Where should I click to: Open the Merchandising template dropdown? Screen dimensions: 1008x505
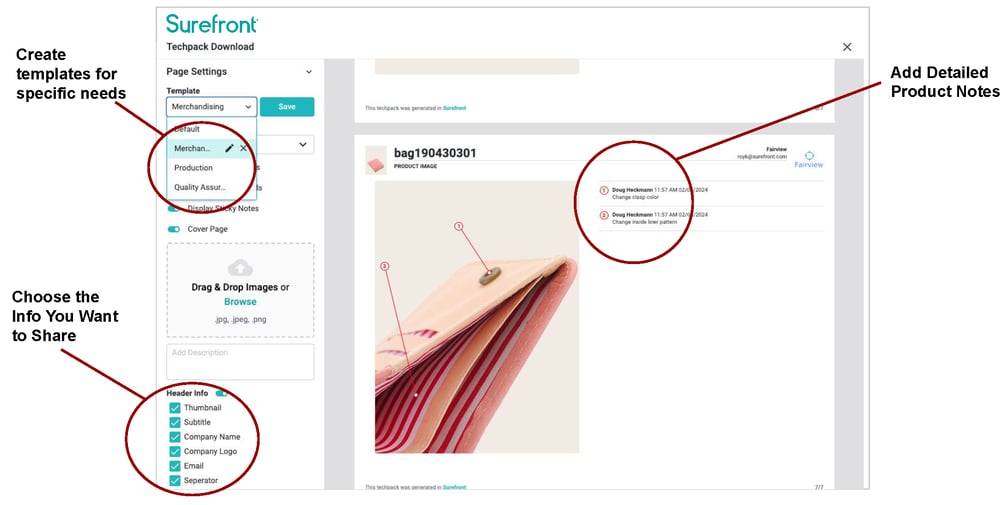[212, 107]
